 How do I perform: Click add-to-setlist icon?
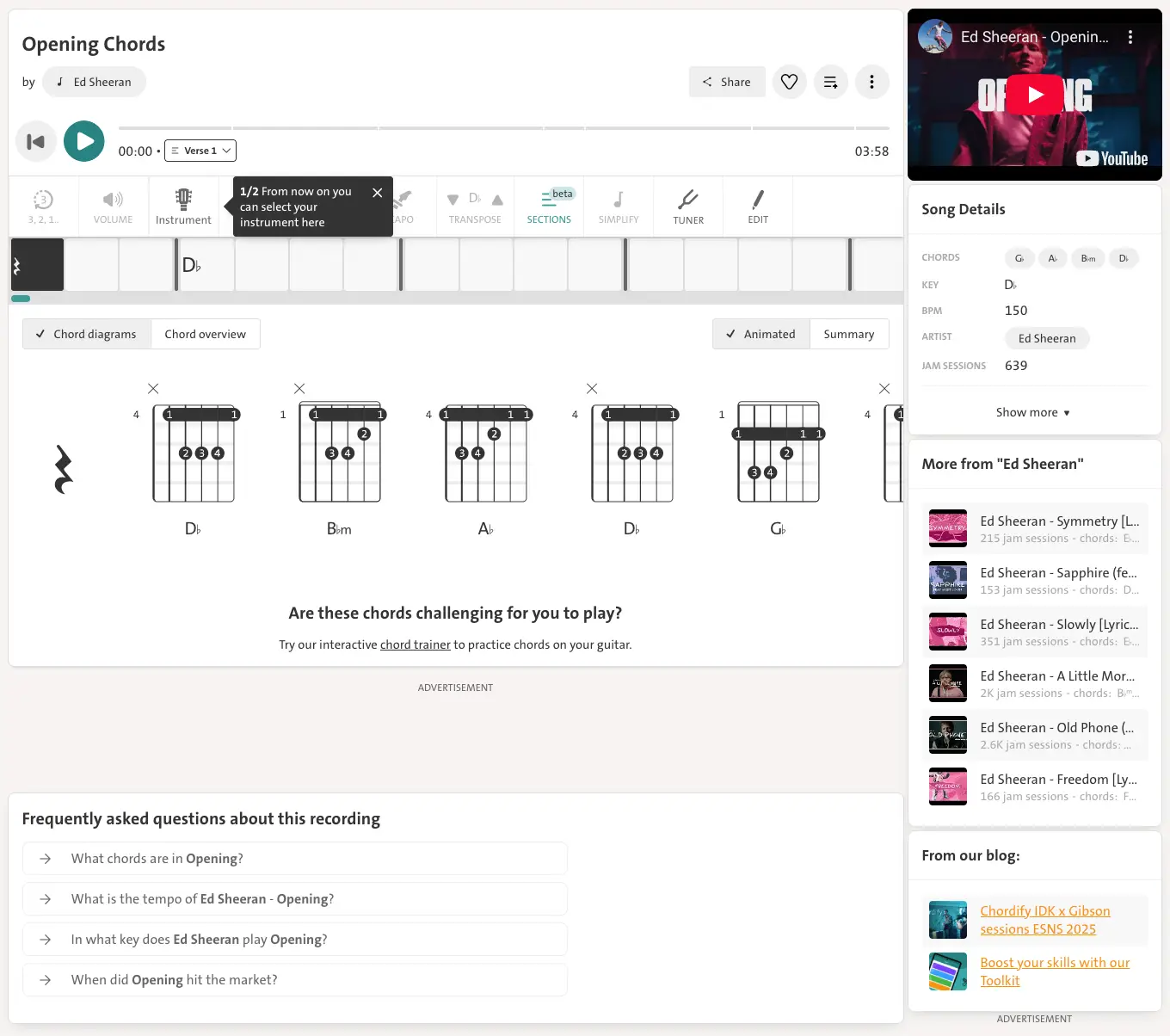[x=830, y=82]
